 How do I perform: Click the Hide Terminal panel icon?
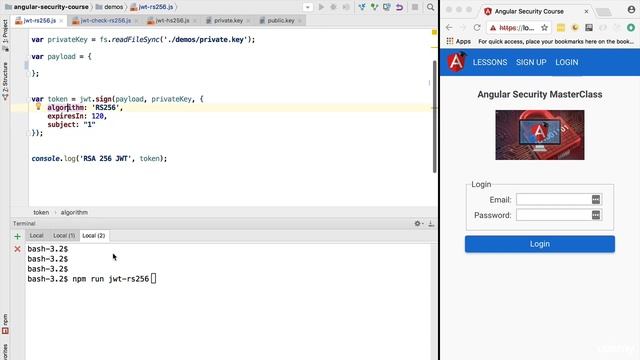click(431, 223)
